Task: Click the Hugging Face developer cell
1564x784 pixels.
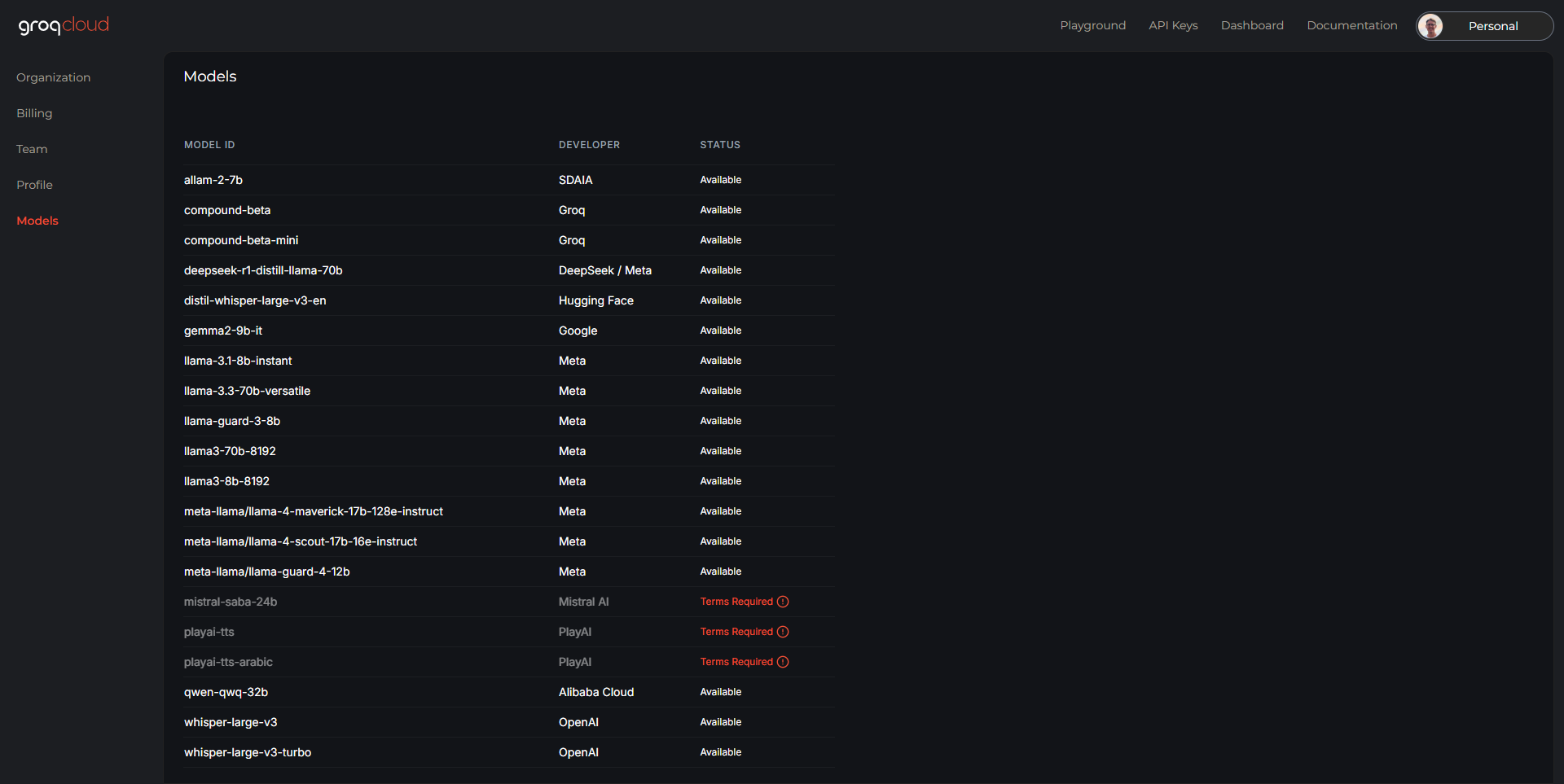Action: [596, 300]
